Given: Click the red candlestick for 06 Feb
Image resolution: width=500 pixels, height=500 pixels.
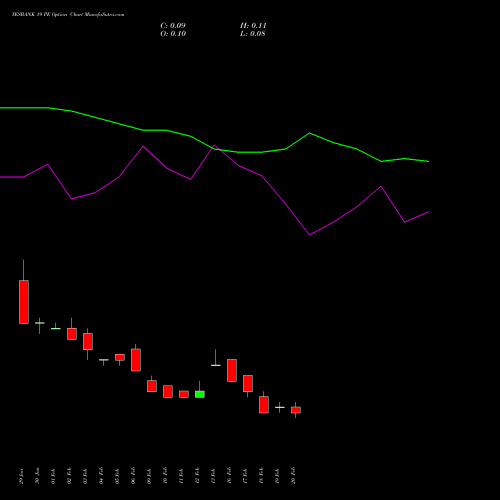Looking at the screenshot, I should coord(136,360).
